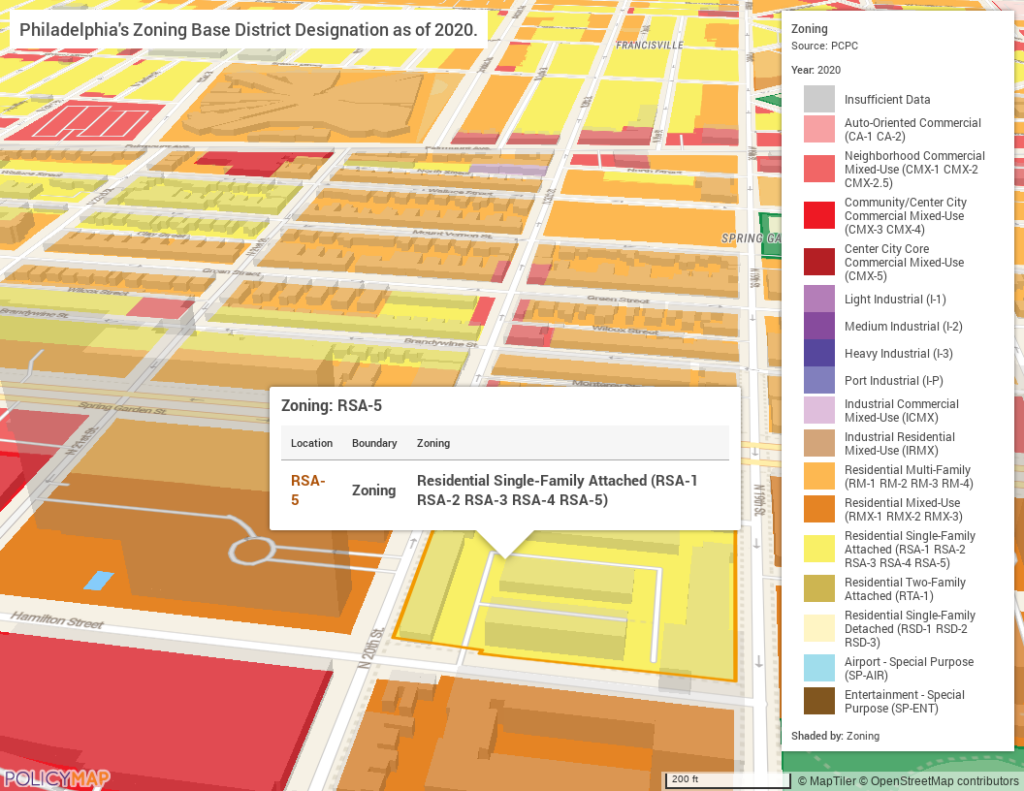Click the Residential Two-Family Attached swatch

click(x=819, y=589)
